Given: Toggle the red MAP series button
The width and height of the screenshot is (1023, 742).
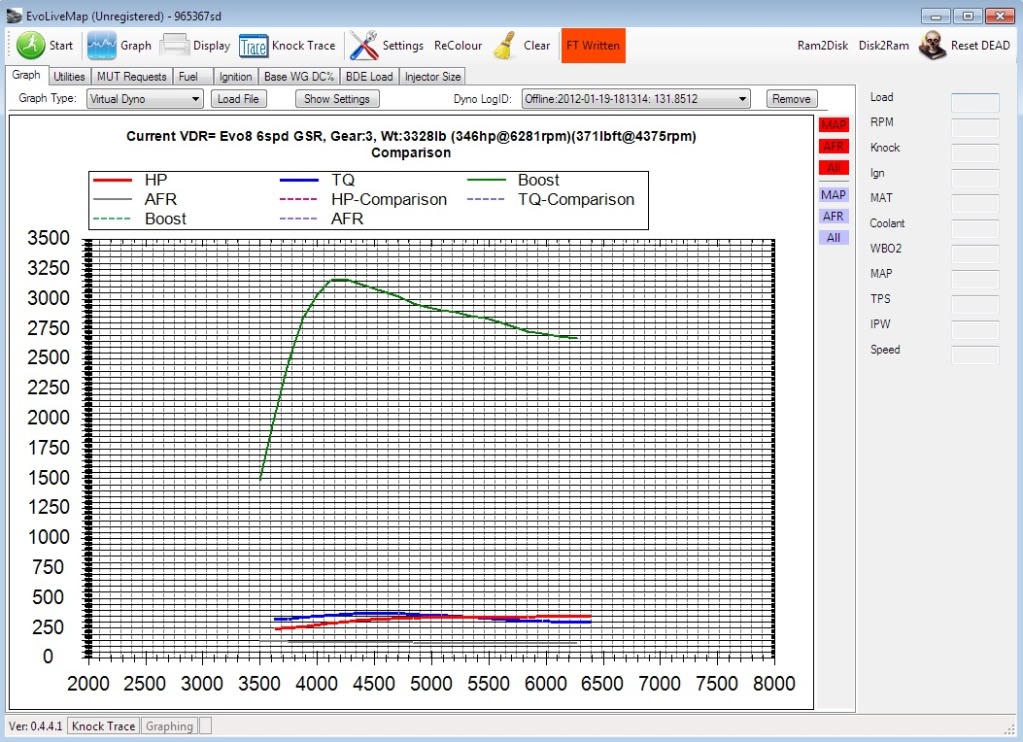Looking at the screenshot, I should (833, 125).
